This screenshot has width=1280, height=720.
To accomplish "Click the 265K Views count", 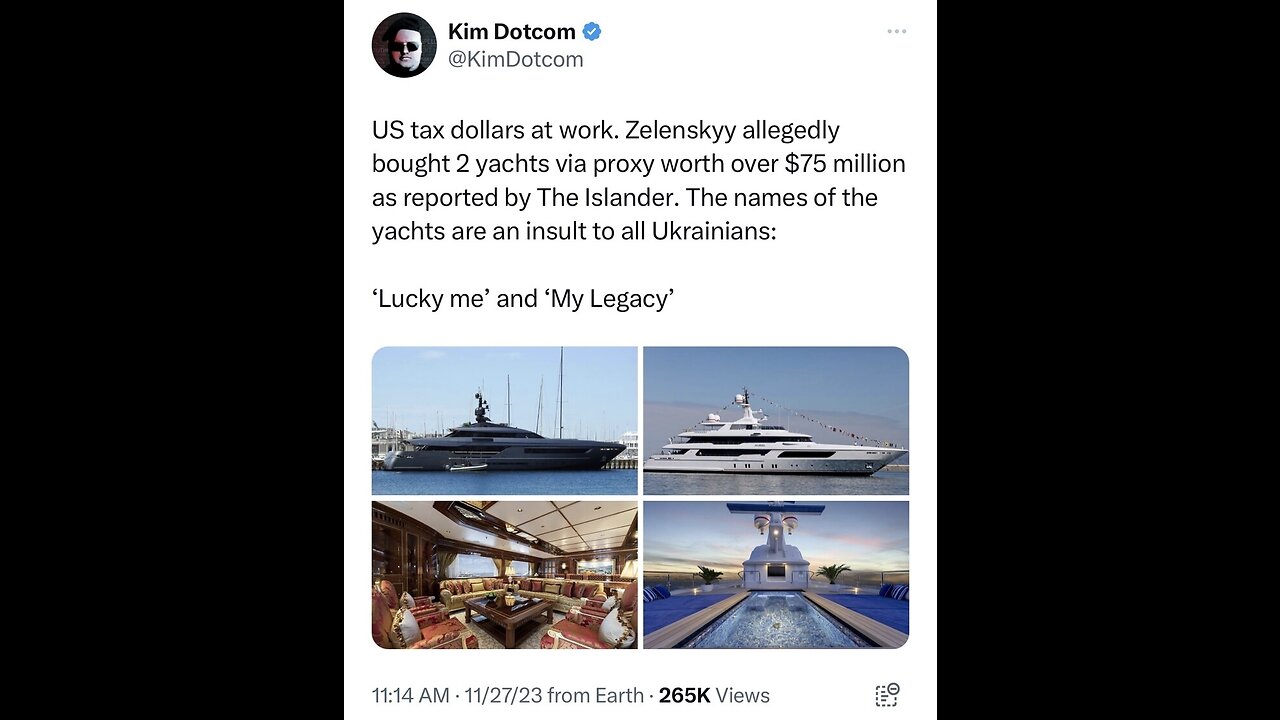I will tap(714, 696).
